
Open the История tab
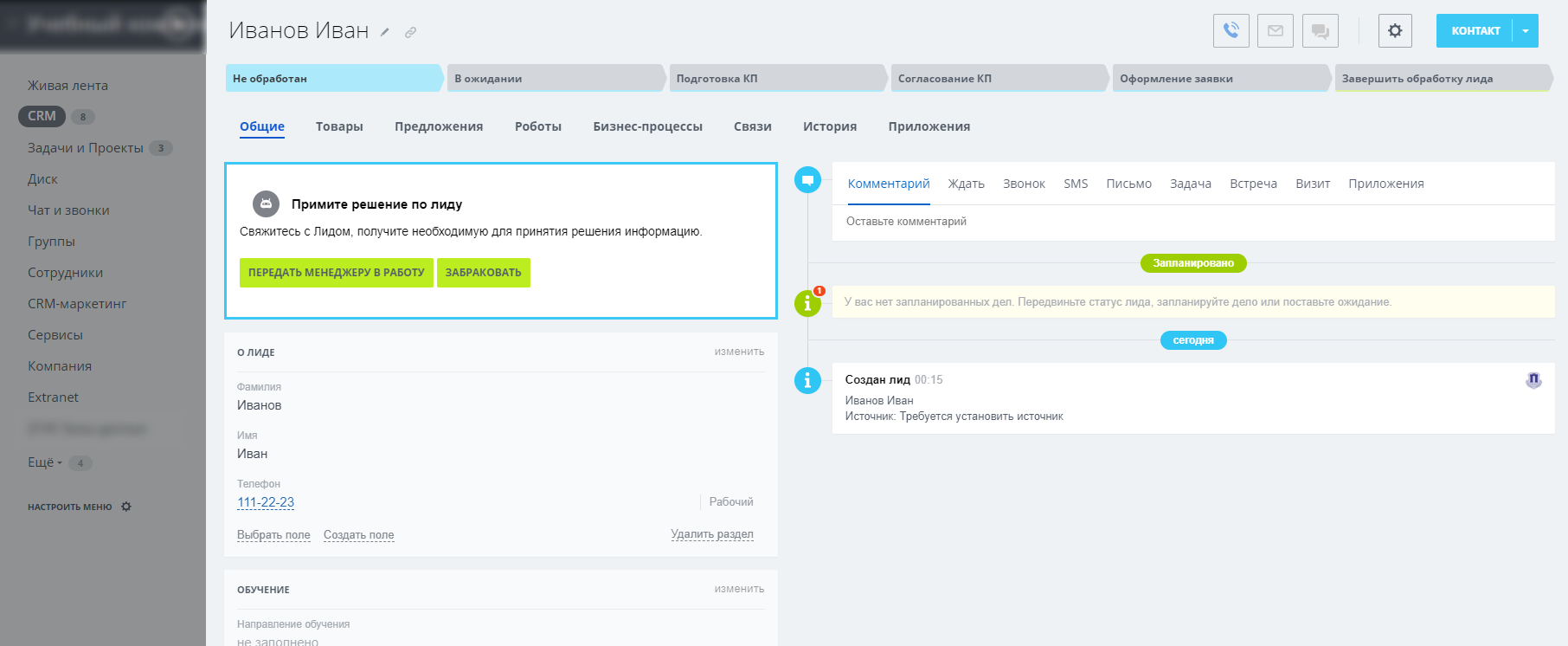(x=829, y=126)
